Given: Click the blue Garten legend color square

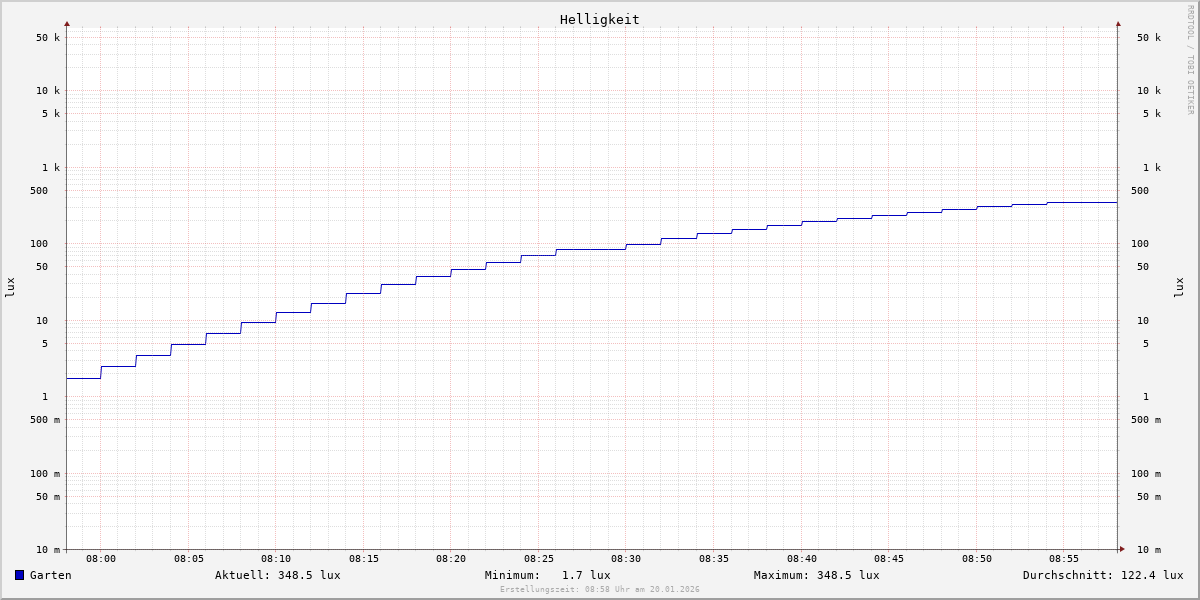Looking at the screenshot, I should [x=19, y=575].
